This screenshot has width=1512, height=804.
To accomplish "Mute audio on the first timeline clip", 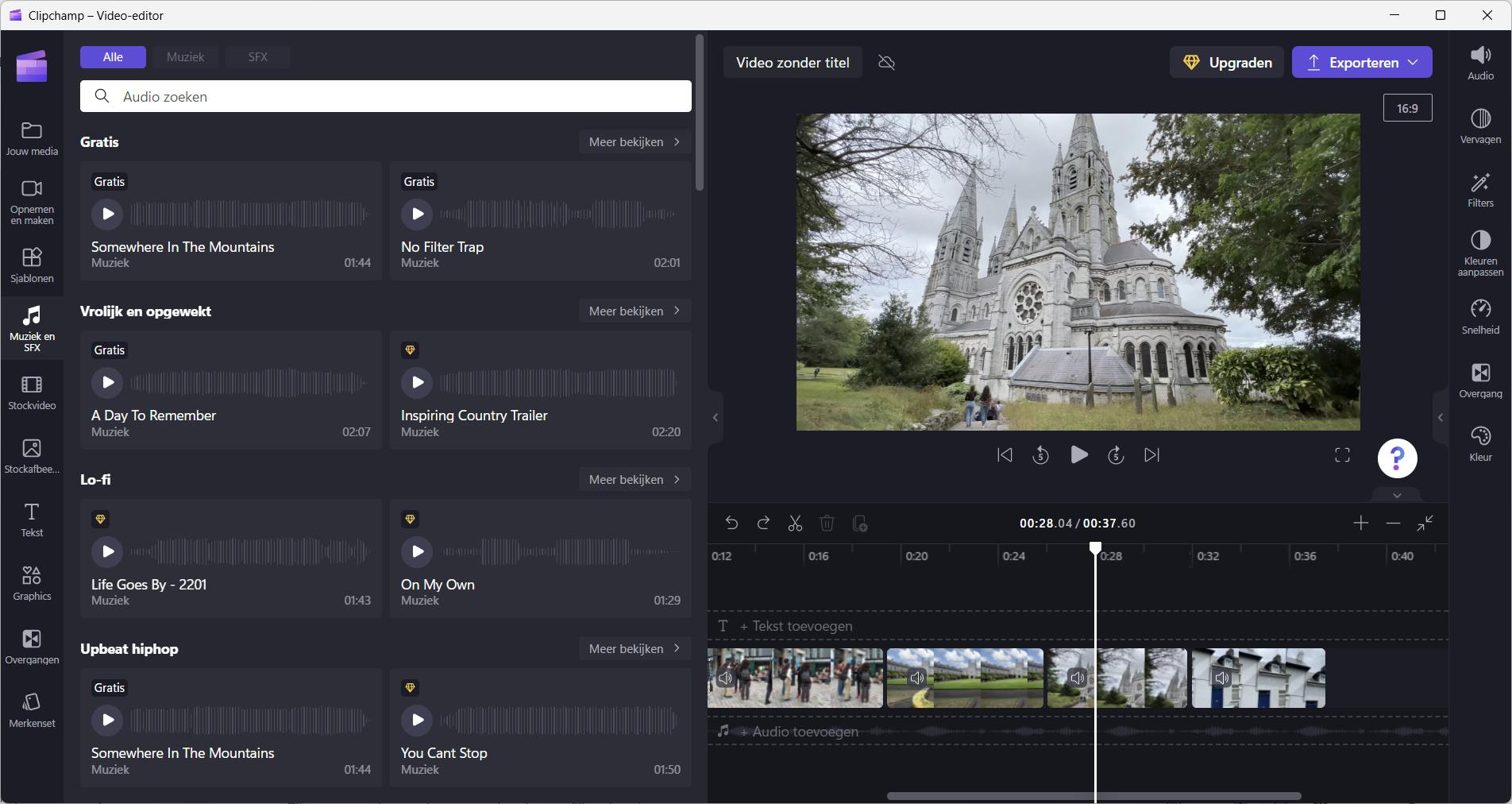I will 726,678.
